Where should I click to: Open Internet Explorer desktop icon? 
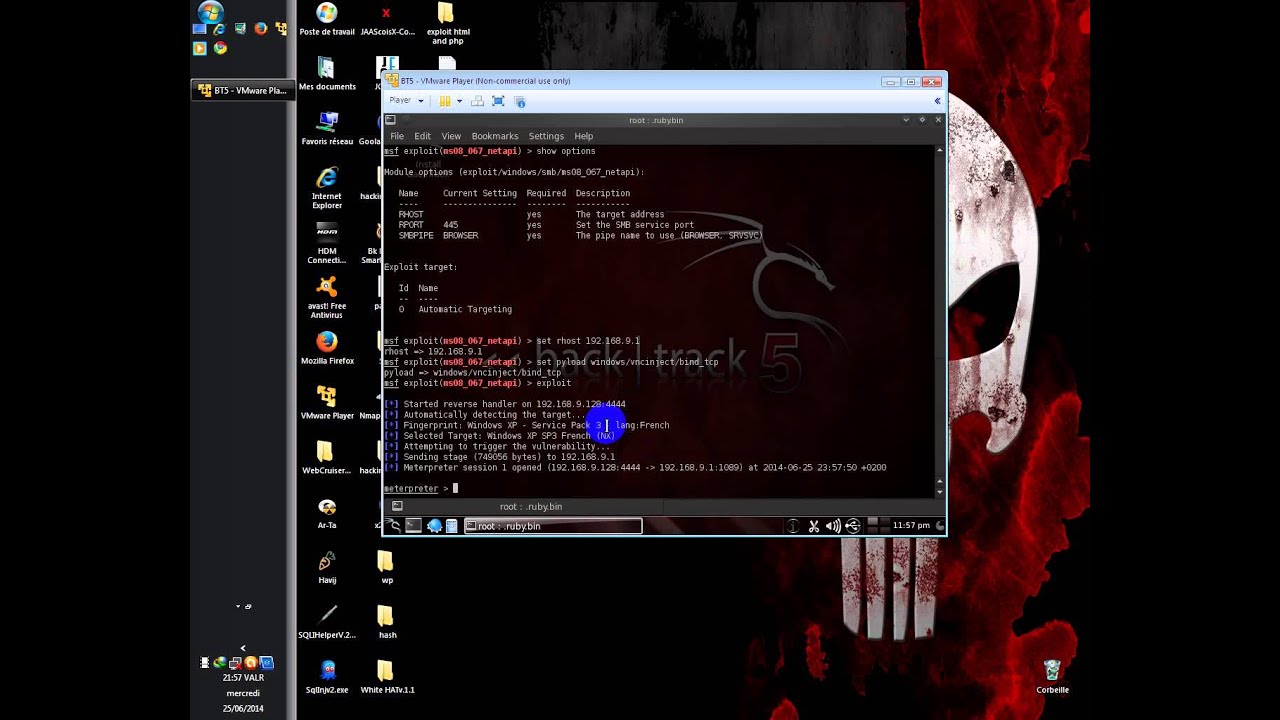[x=327, y=188]
